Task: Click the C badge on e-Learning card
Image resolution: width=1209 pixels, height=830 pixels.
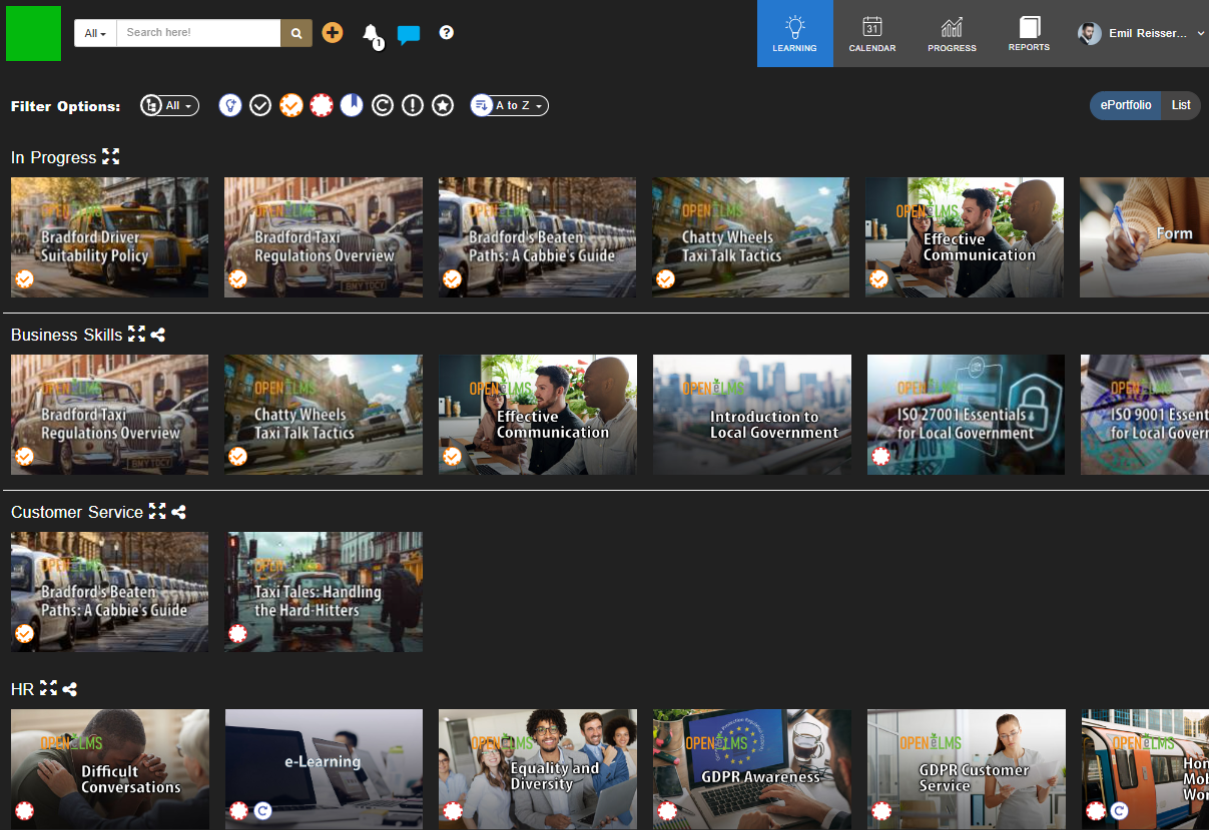Action: pos(262,811)
